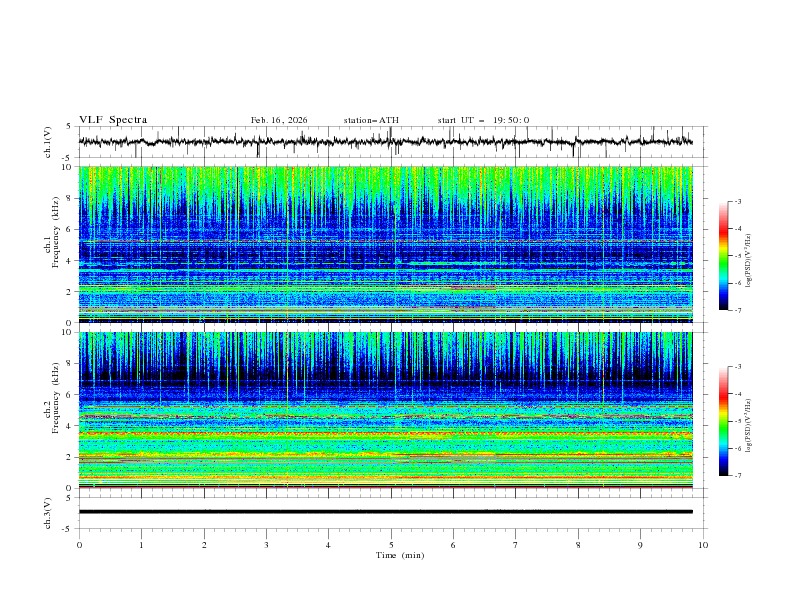
Task: Click the ch.1 voltage waveform trace
Action: [x=385, y=142]
